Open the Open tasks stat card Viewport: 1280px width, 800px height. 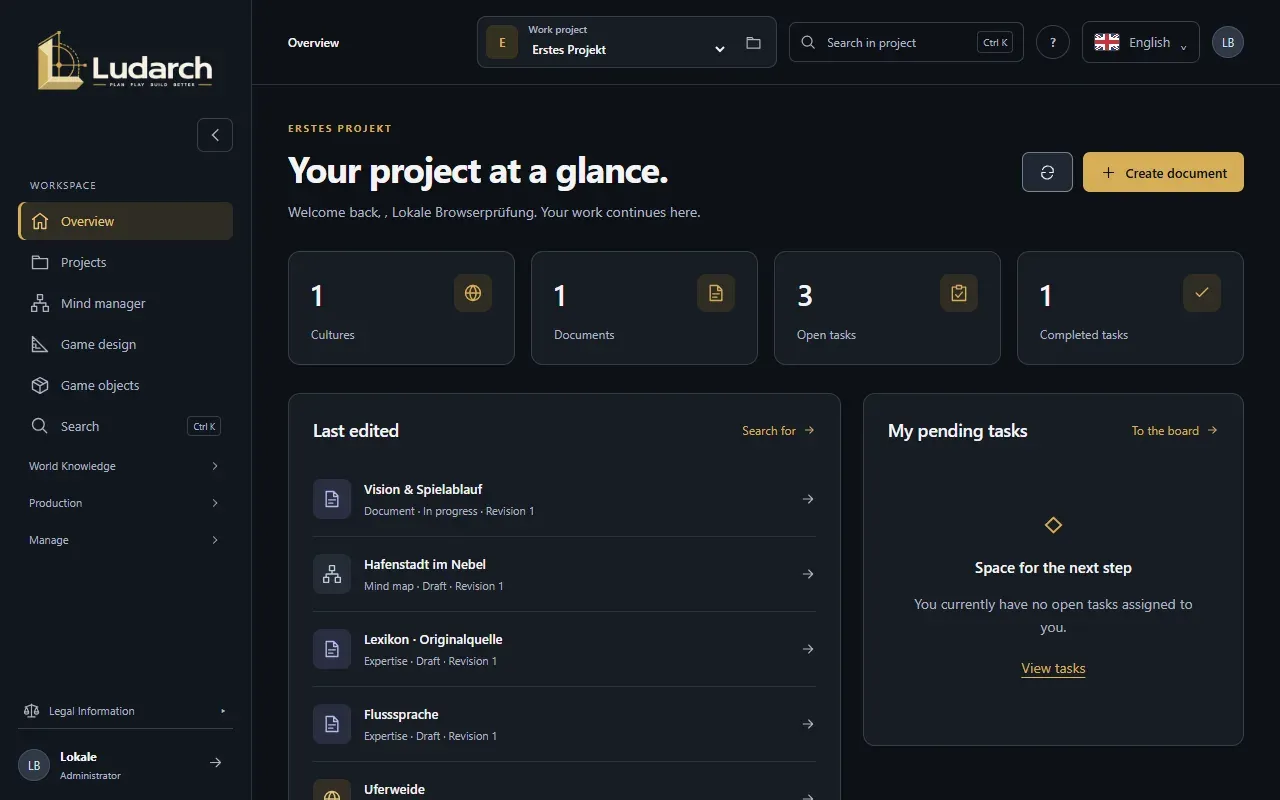click(887, 308)
